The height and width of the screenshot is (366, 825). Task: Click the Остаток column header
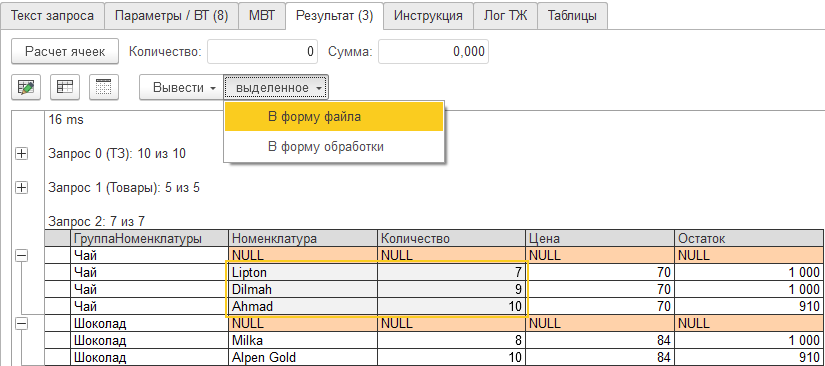click(x=749, y=238)
